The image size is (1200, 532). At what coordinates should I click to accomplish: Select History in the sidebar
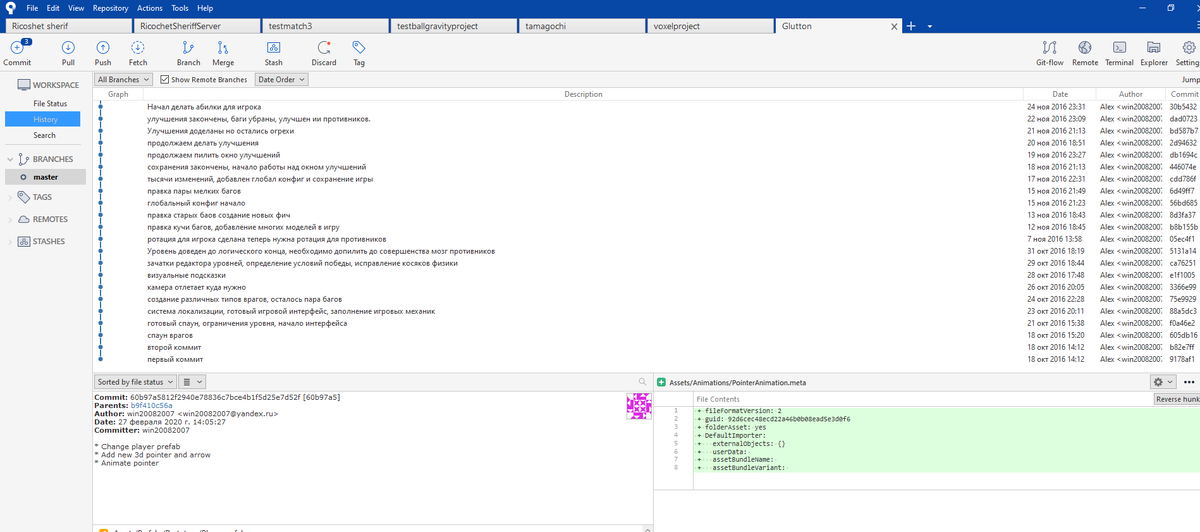coord(45,119)
